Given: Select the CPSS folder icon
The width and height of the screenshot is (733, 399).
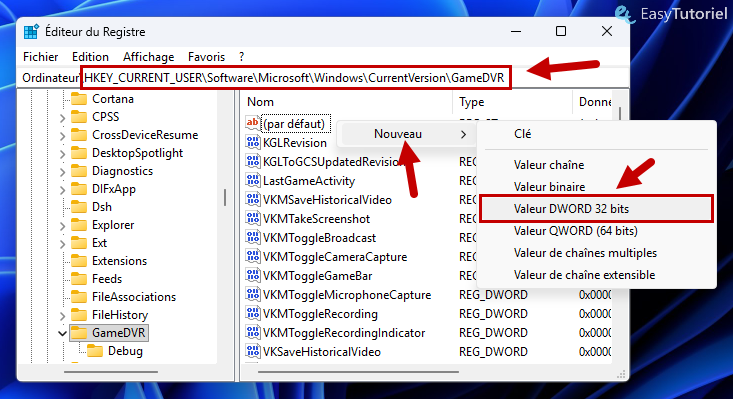Looking at the screenshot, I should click(x=79, y=117).
